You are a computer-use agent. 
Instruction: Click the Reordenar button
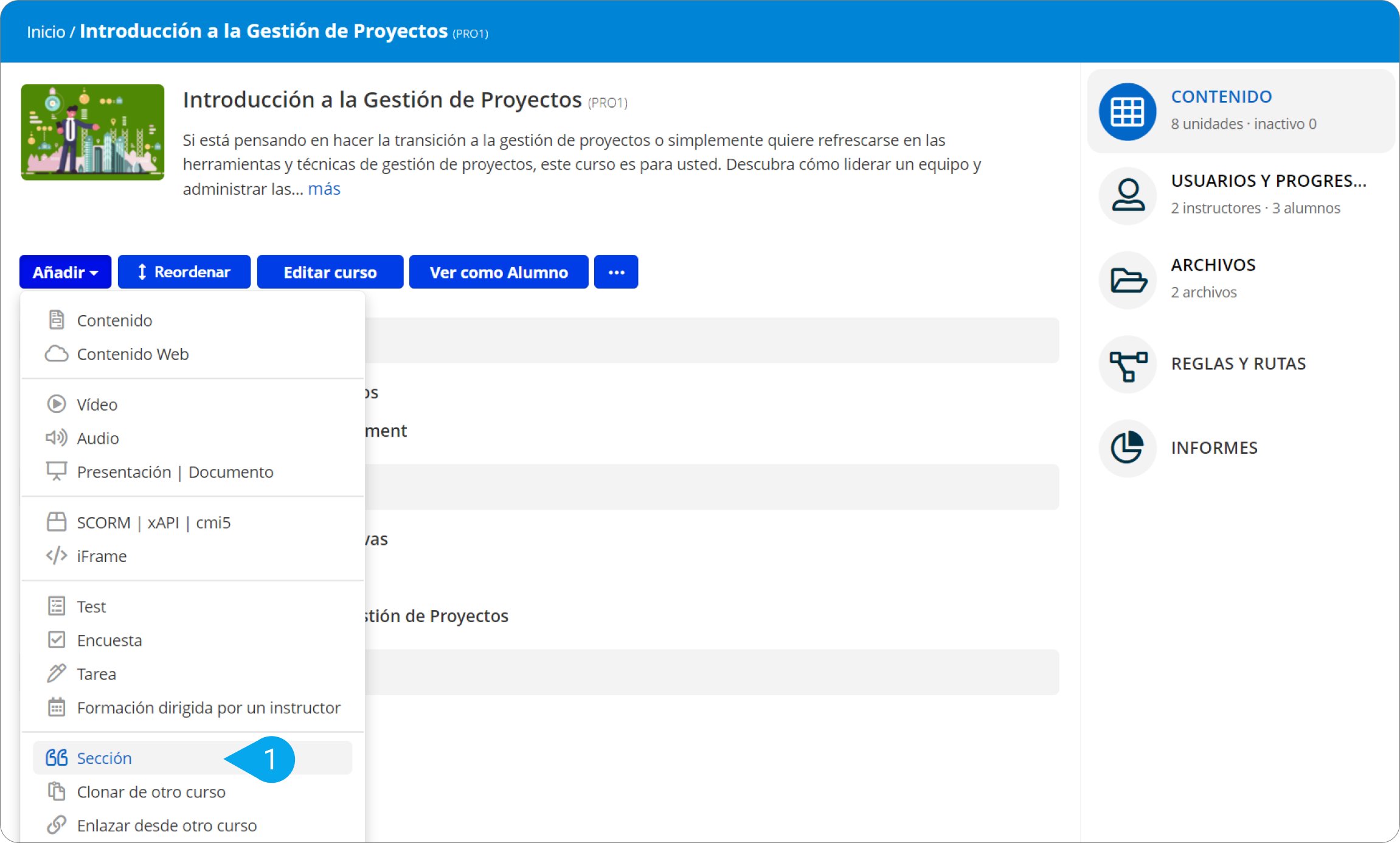pos(184,272)
